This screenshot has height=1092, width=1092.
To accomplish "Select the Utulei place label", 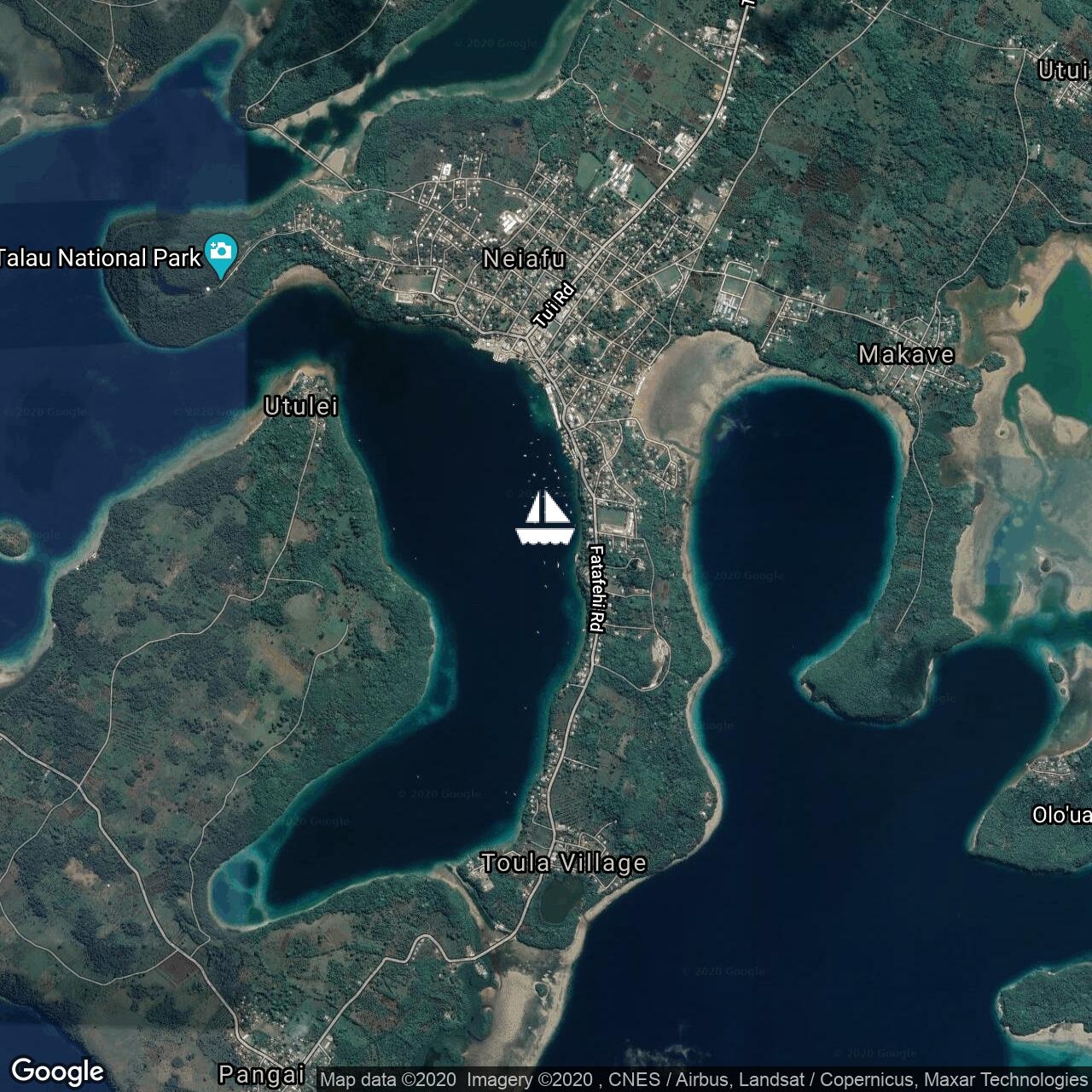I will click(300, 407).
